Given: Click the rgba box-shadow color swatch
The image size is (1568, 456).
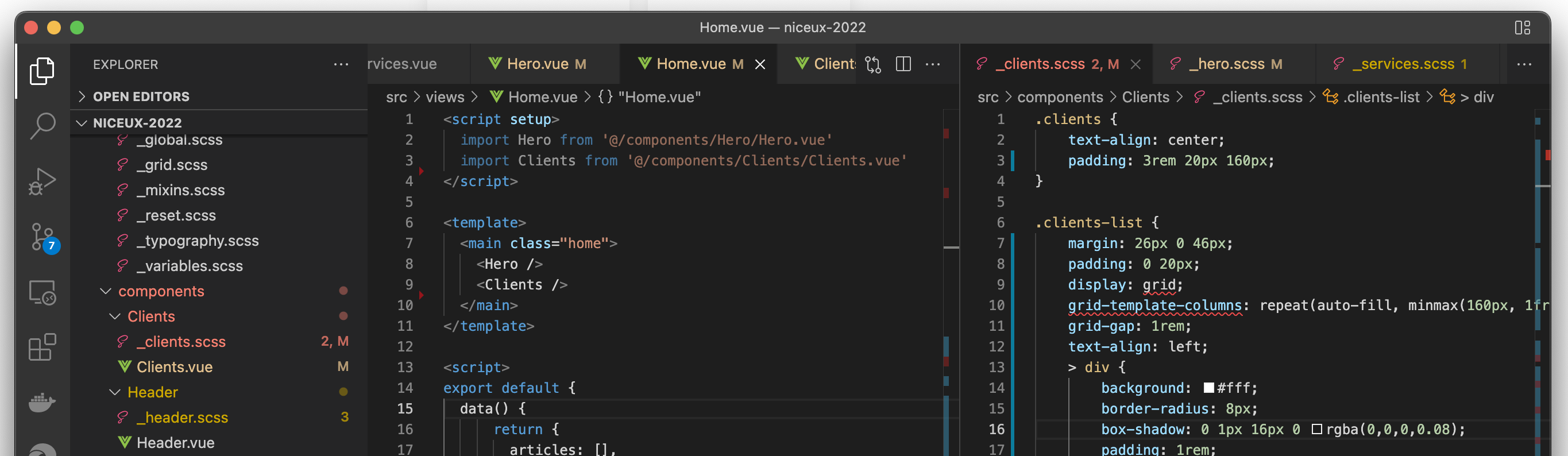Looking at the screenshot, I should click(x=1316, y=430).
